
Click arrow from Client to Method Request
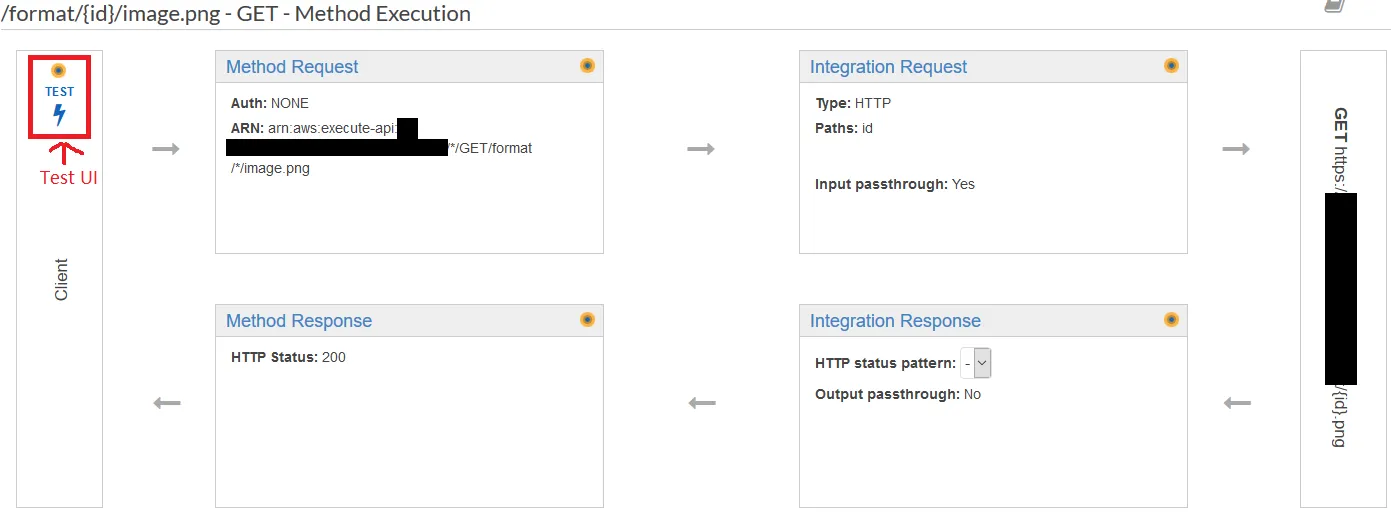(165, 149)
